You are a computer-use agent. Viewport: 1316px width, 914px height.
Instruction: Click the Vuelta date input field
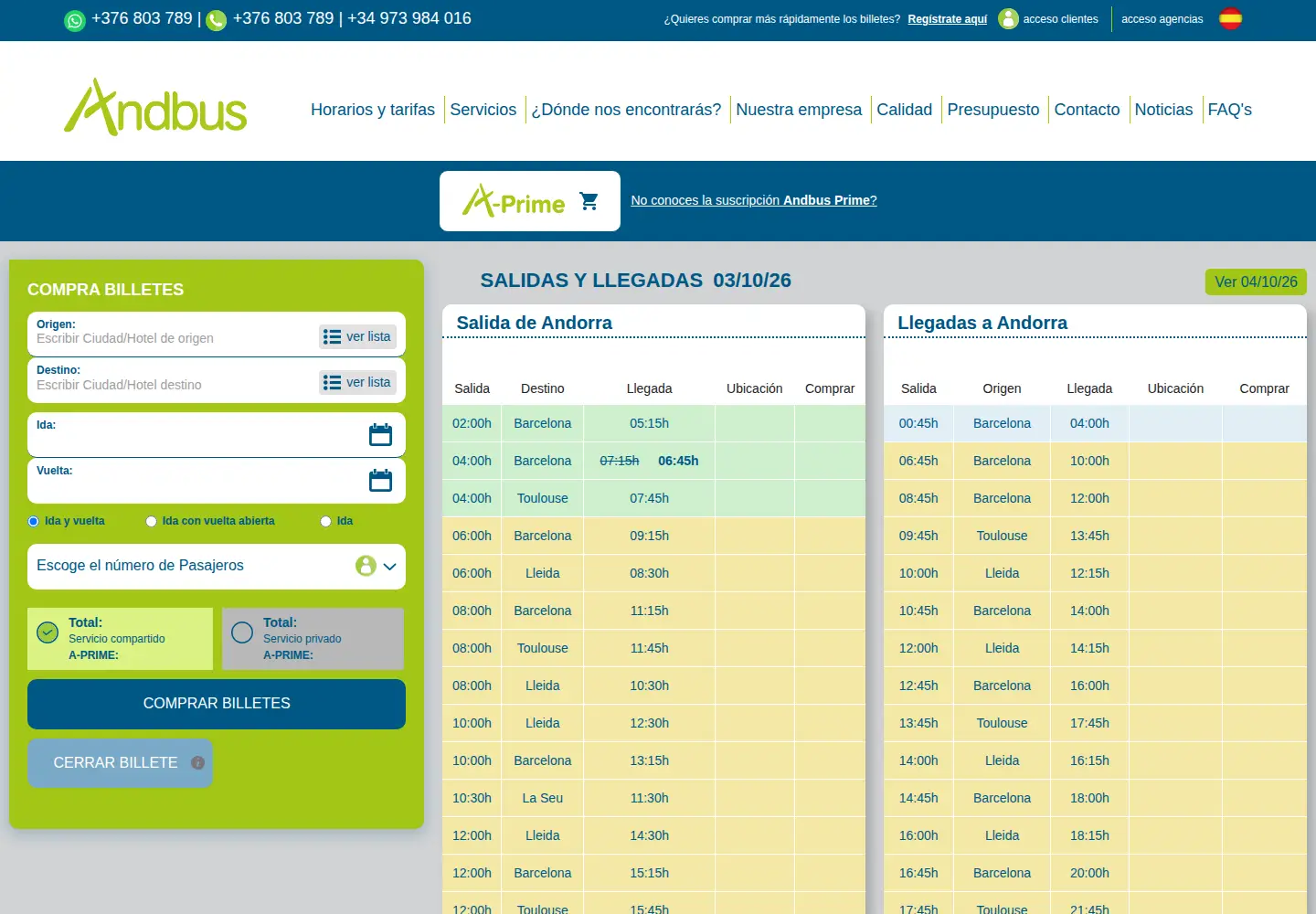pos(217,481)
